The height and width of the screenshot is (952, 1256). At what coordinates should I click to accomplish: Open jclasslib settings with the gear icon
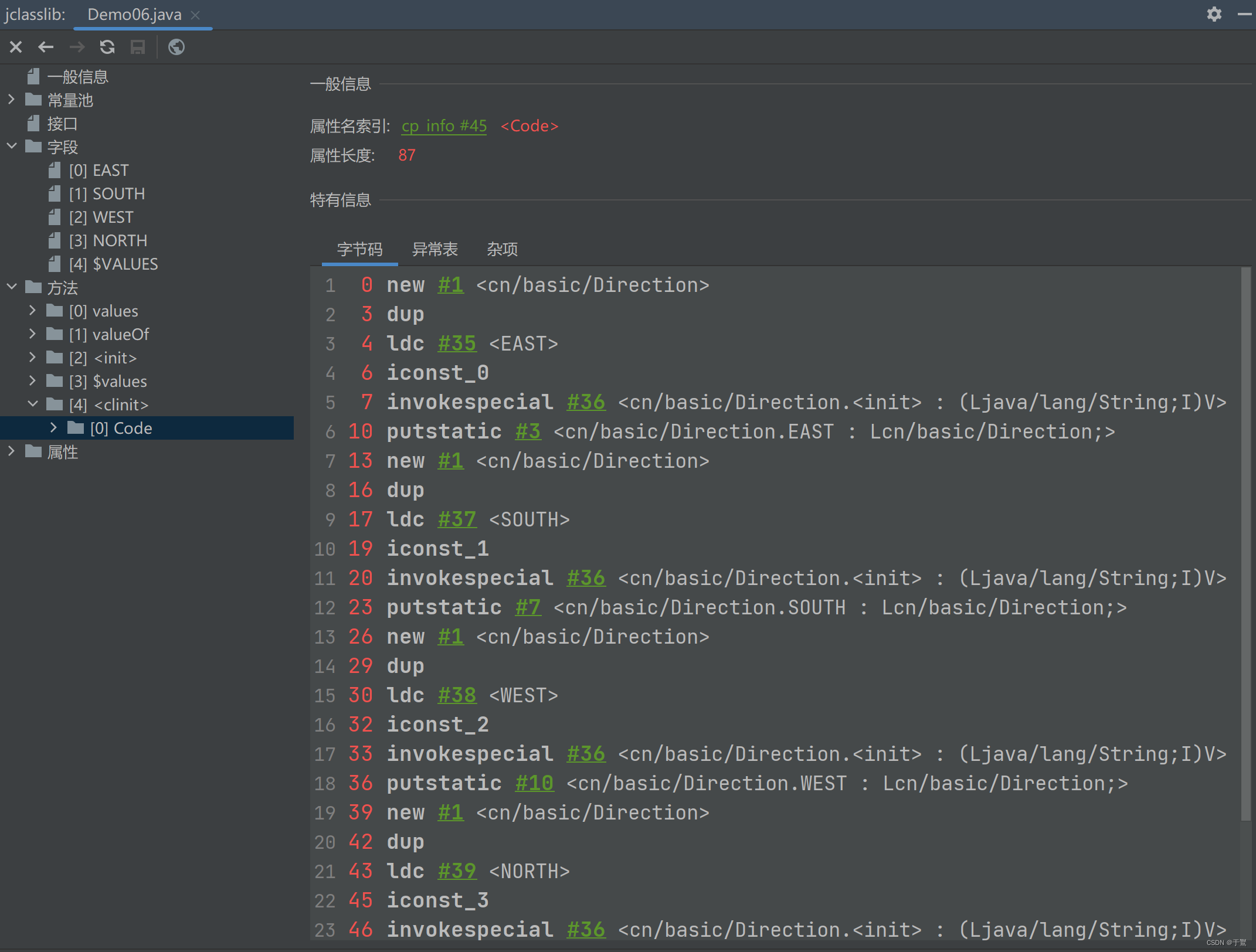pos(1213,14)
